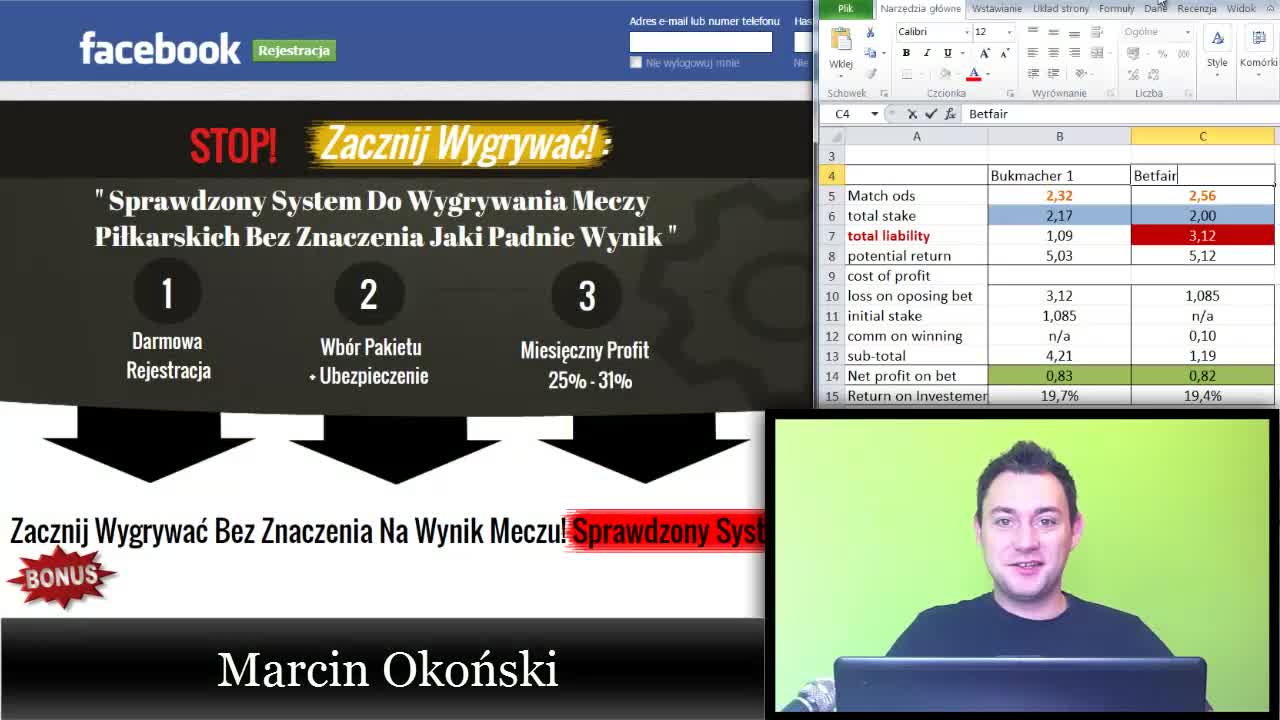Select column B header in Excel

tap(1059, 136)
